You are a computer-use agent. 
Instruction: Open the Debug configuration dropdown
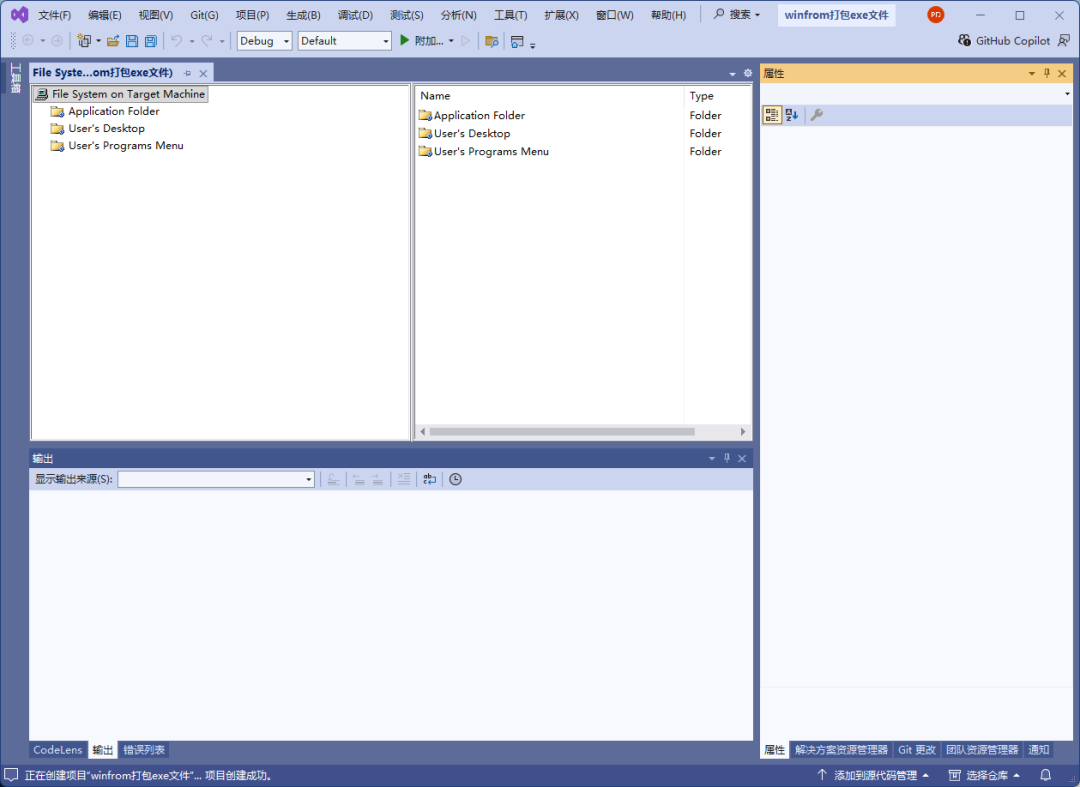tap(264, 41)
